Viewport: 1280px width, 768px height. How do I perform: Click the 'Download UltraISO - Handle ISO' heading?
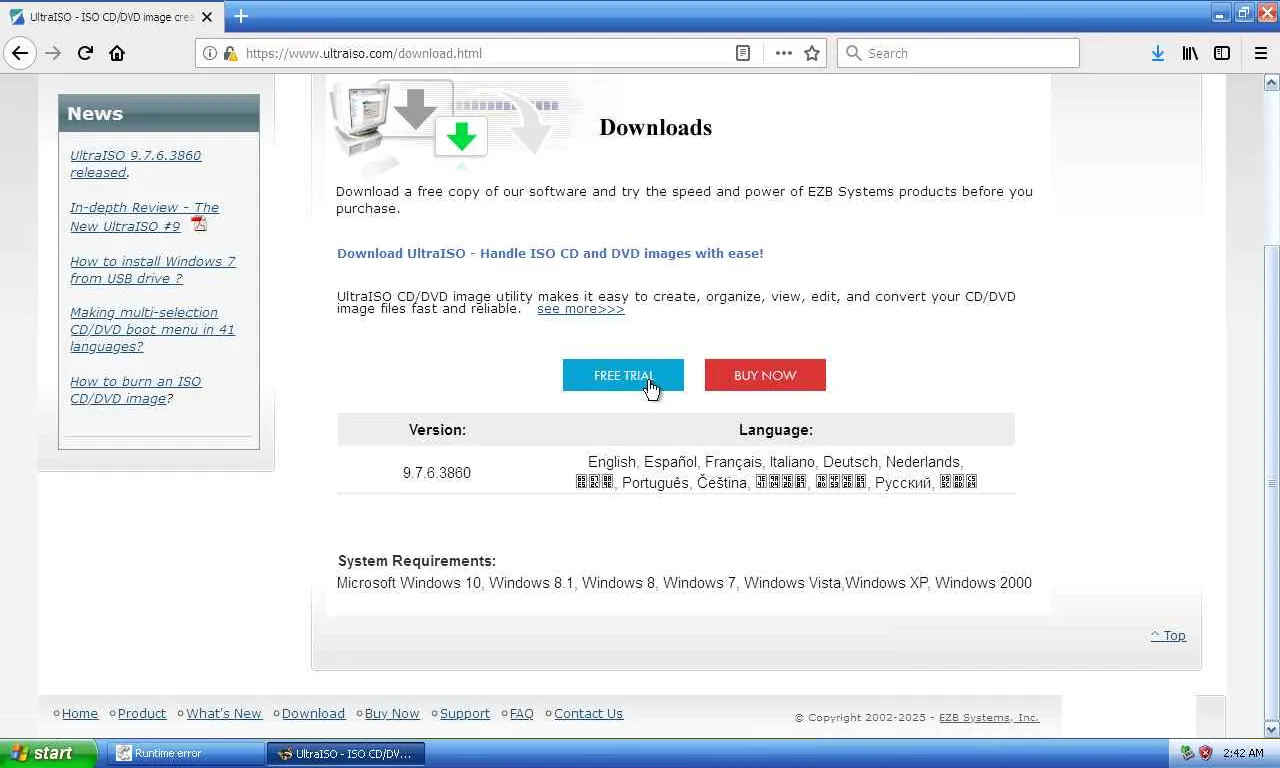coord(550,253)
